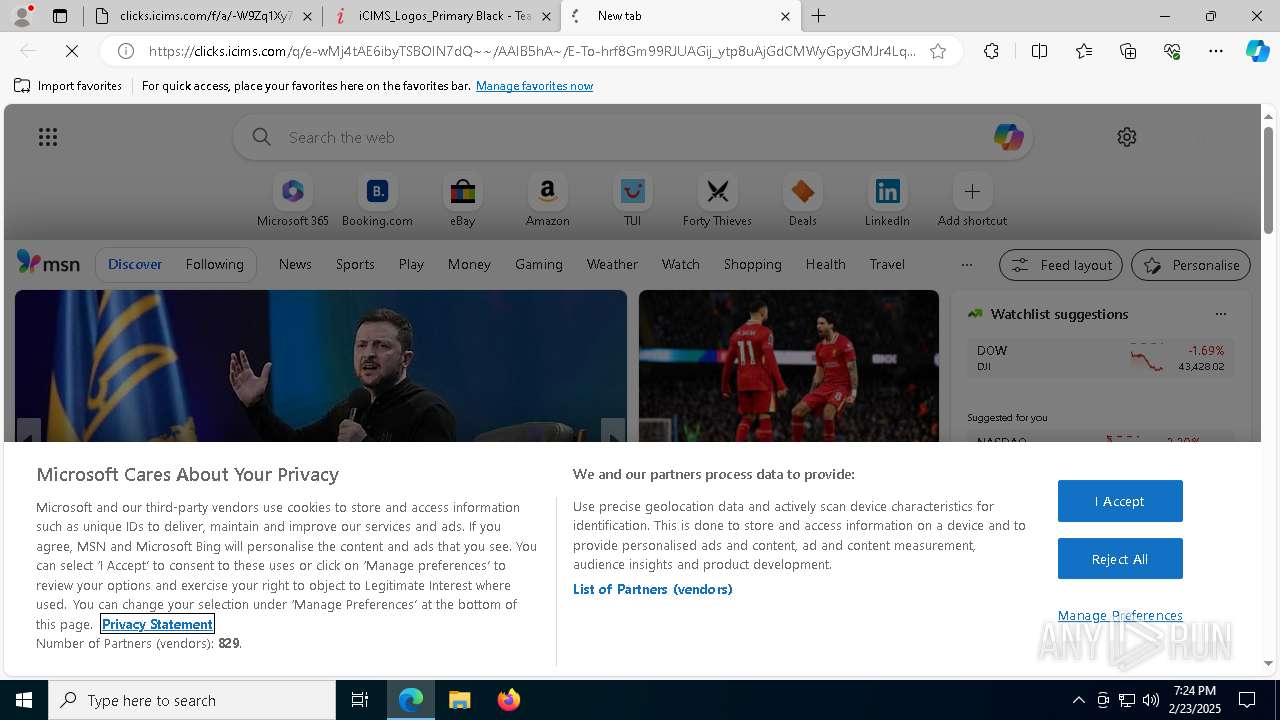
Task: Open the Edge profile icon
Action: click(22, 16)
